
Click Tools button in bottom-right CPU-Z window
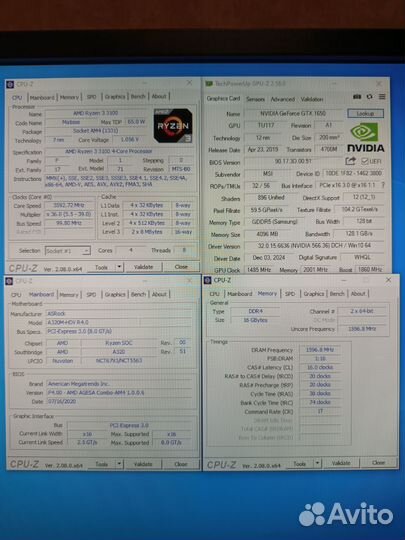(x=300, y=464)
